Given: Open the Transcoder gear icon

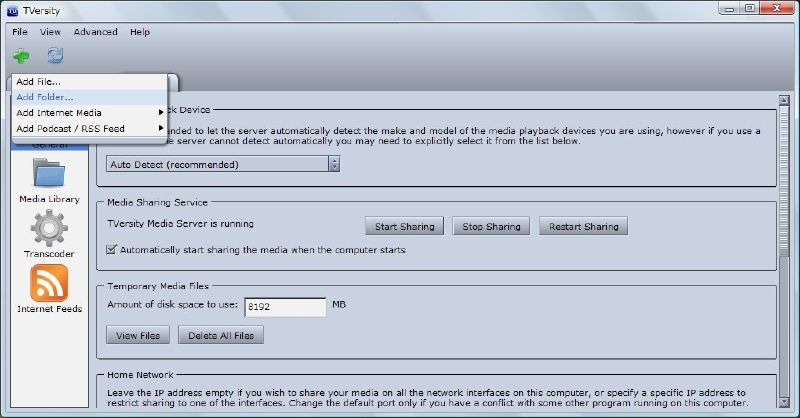Looking at the screenshot, I should point(49,228).
